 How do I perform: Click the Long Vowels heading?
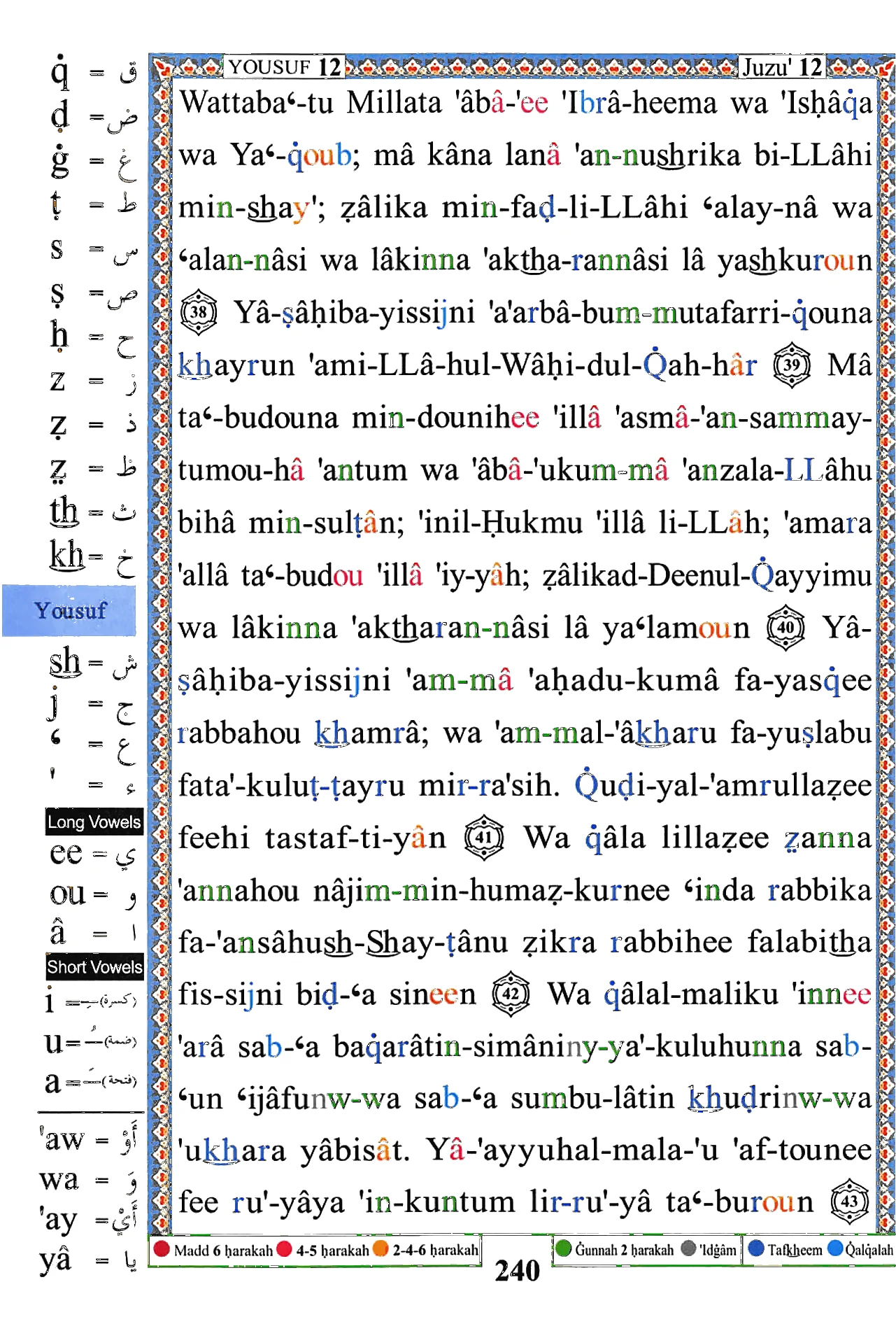point(94,822)
